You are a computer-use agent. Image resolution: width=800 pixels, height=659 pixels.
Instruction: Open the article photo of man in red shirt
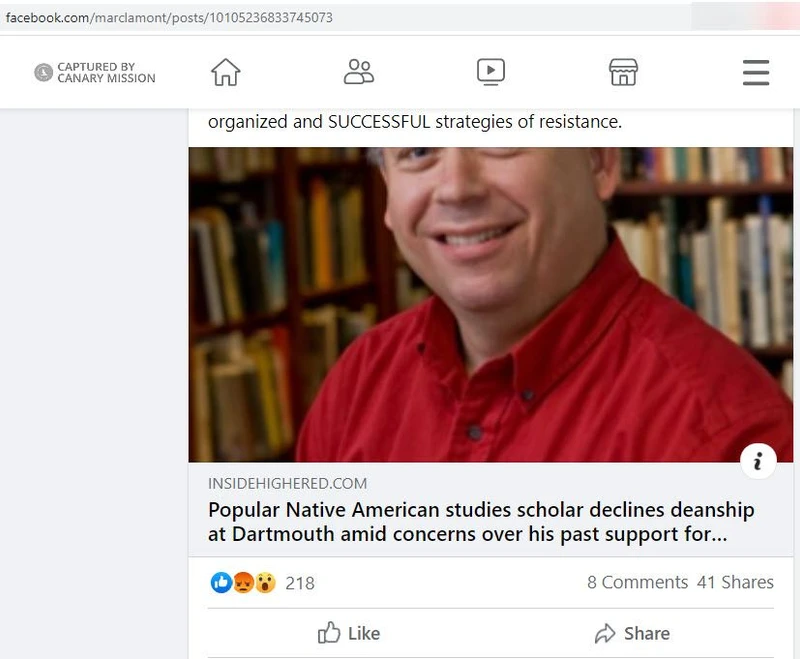(490, 304)
